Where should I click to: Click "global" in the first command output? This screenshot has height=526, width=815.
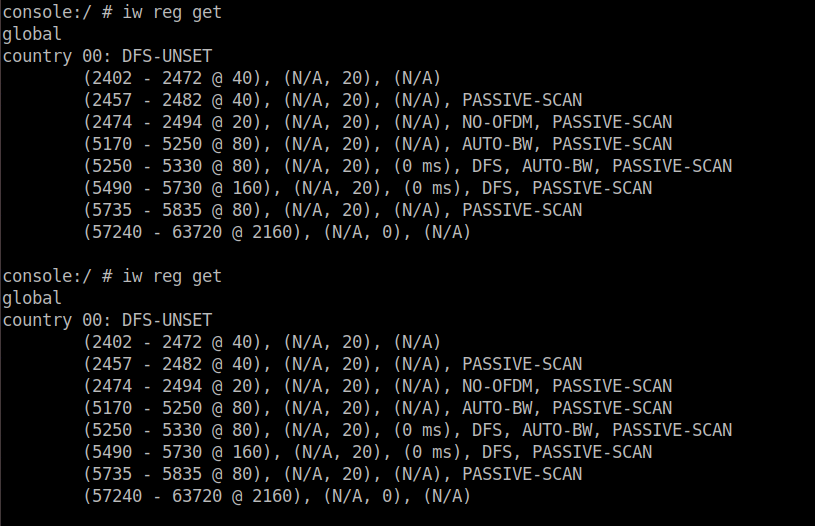click(x=32, y=34)
